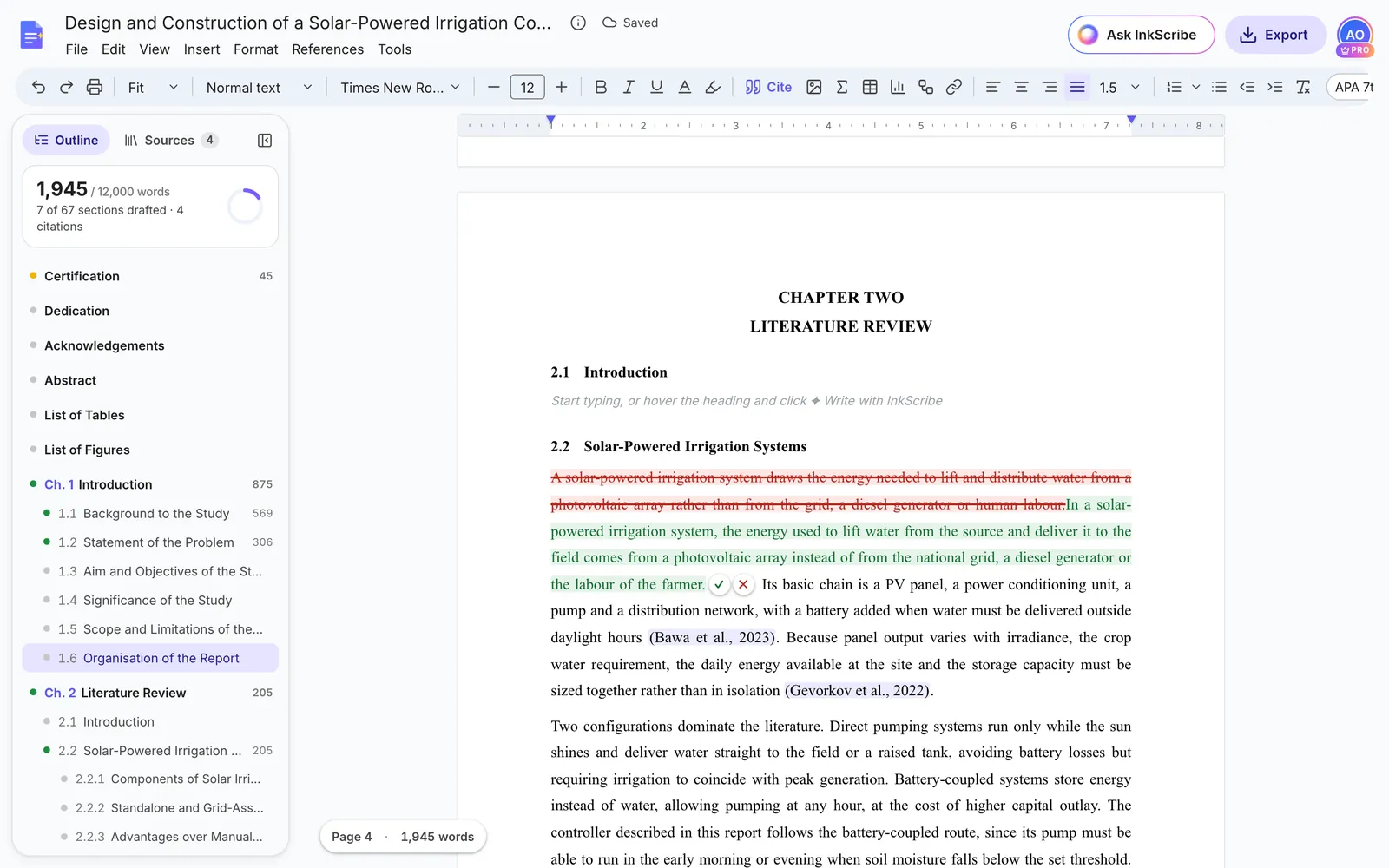Open the zoom Fit dropdown
The image size is (1389, 868).
[x=153, y=87]
